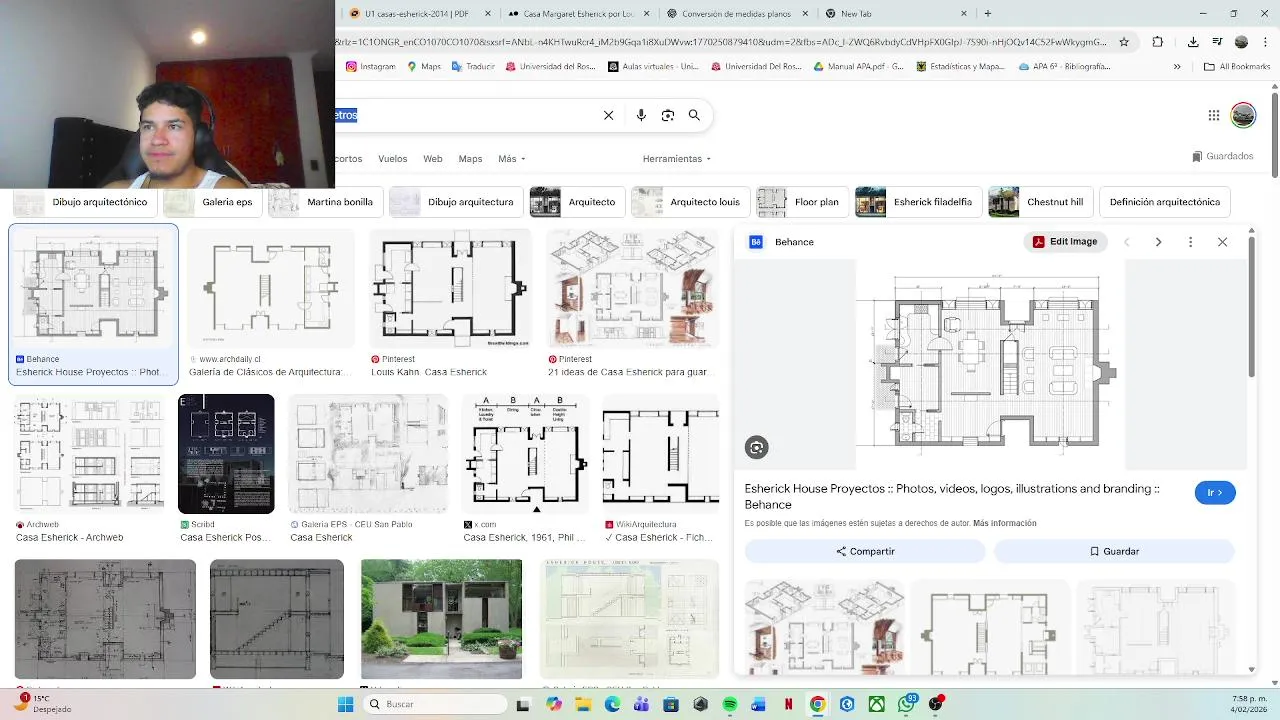Viewport: 1280px width, 720px height.
Task: Filter by Chestnut hill chip
Action: 1038,202
